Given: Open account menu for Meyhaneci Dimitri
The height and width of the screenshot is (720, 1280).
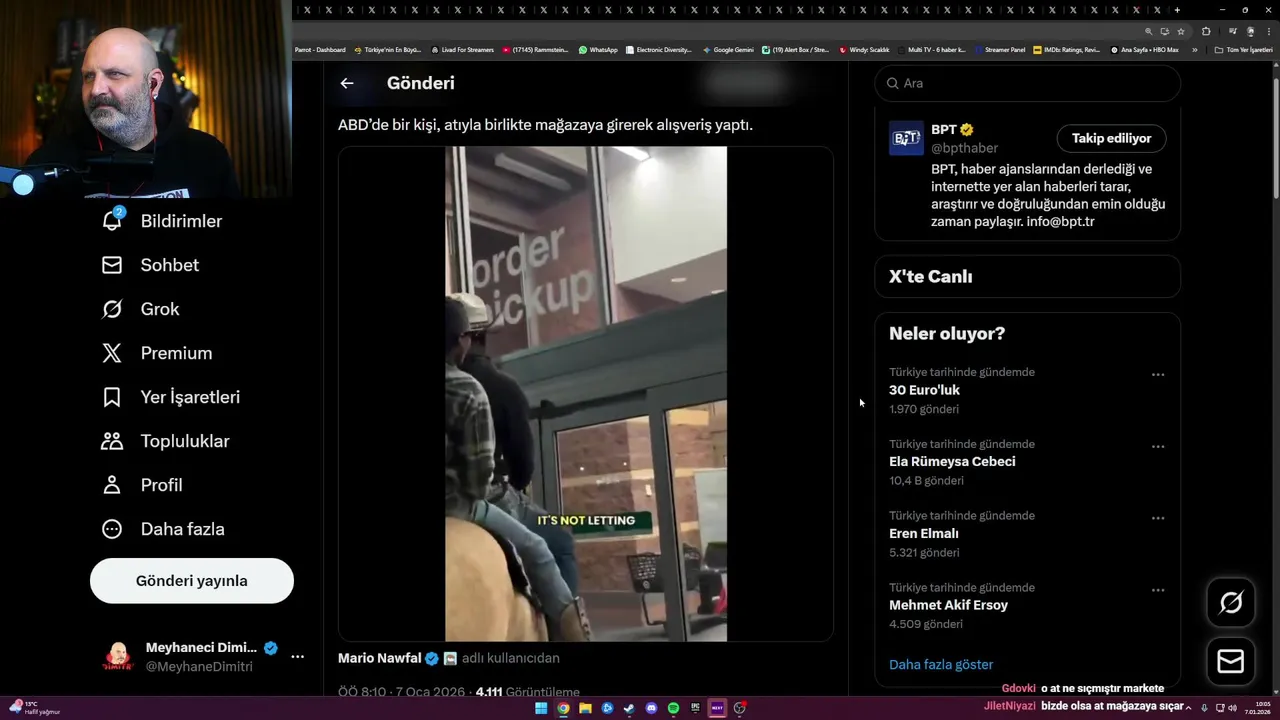Looking at the screenshot, I should [x=297, y=656].
